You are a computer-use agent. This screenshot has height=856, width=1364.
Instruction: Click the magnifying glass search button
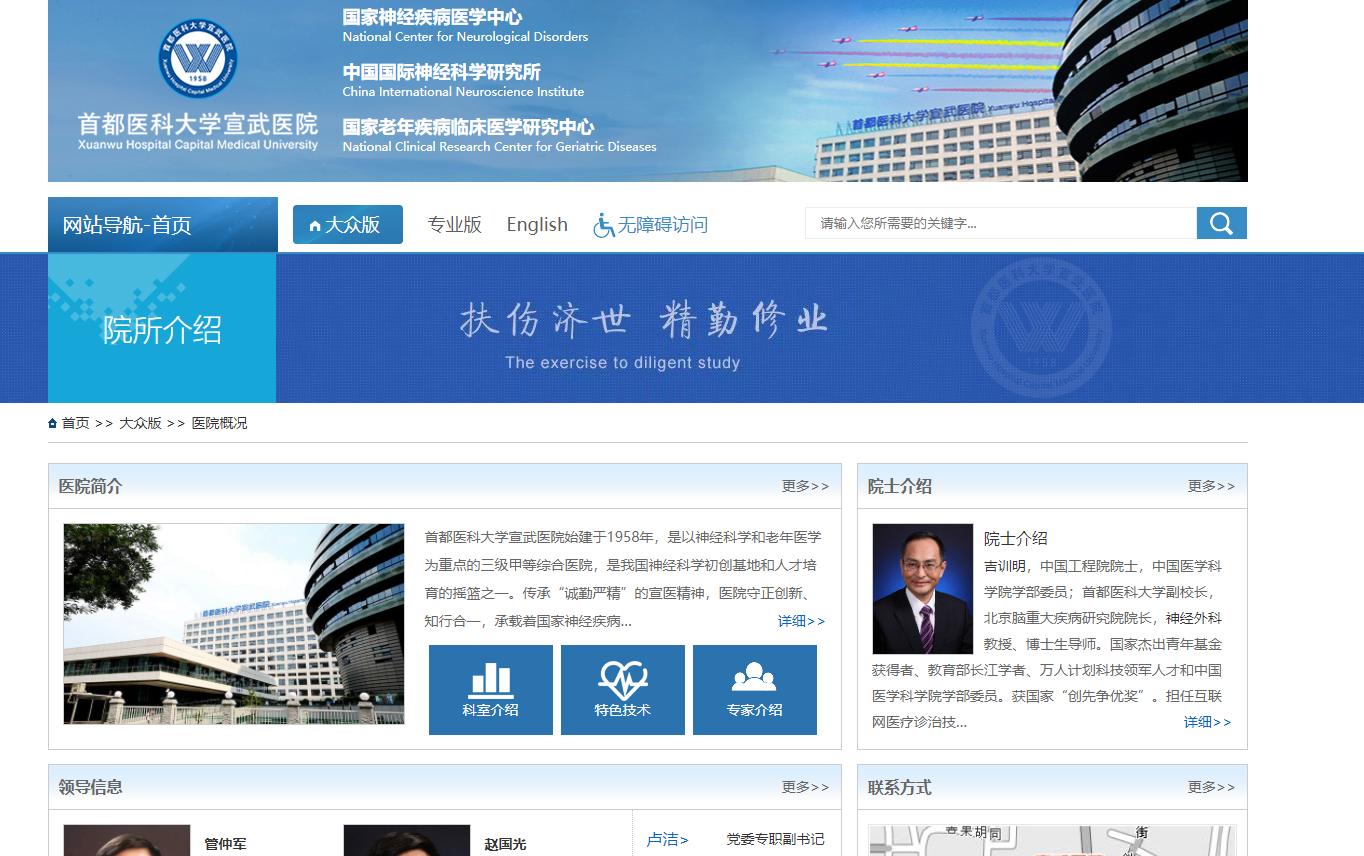(x=1221, y=223)
